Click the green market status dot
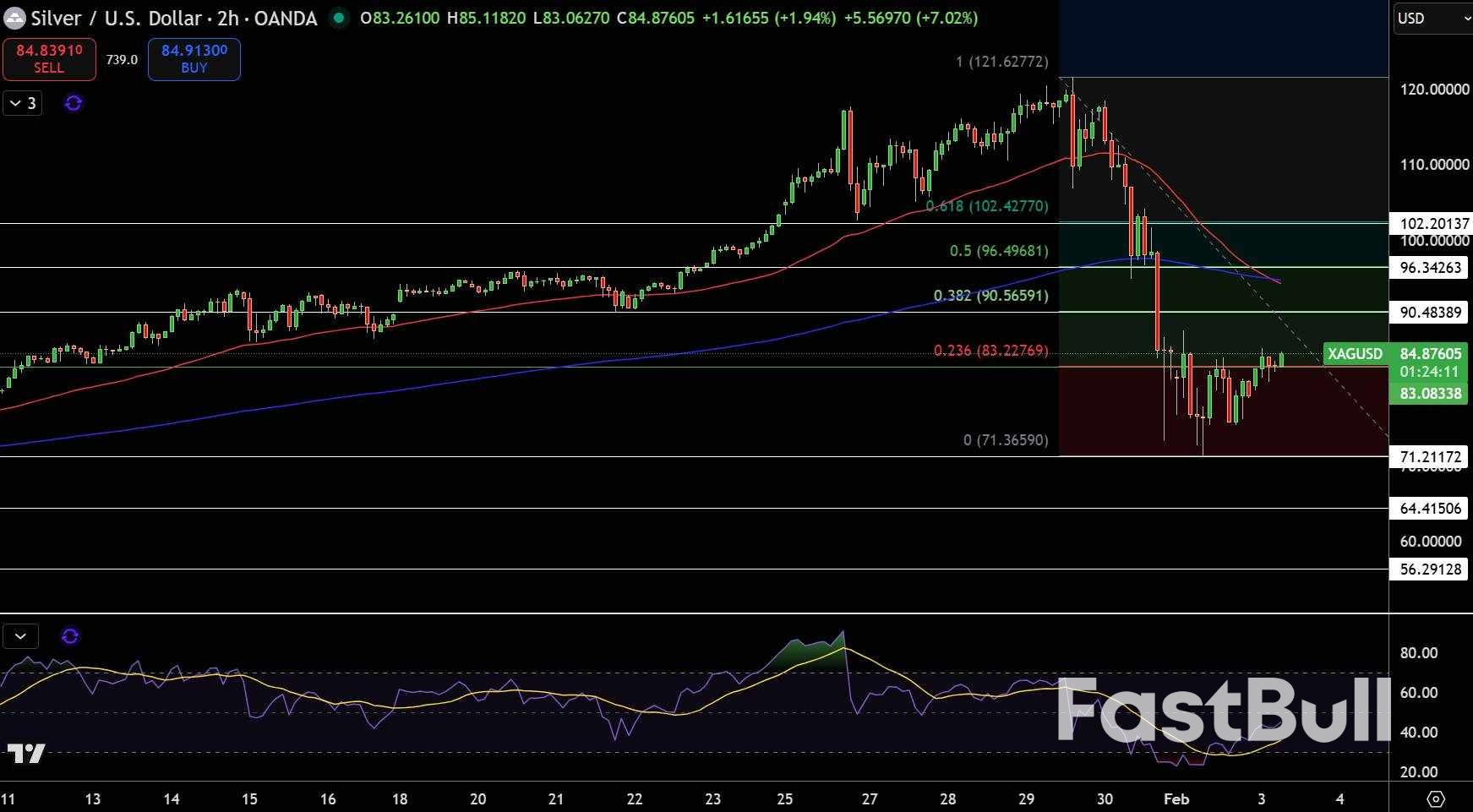1473x812 pixels. 338,18
